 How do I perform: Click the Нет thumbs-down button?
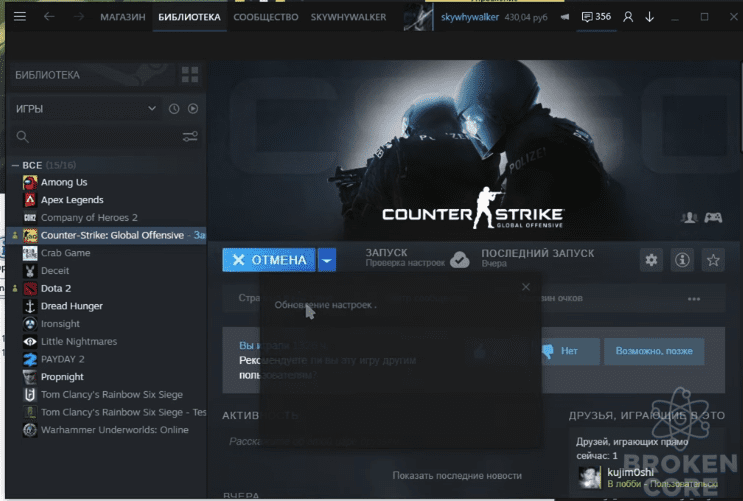pos(571,351)
